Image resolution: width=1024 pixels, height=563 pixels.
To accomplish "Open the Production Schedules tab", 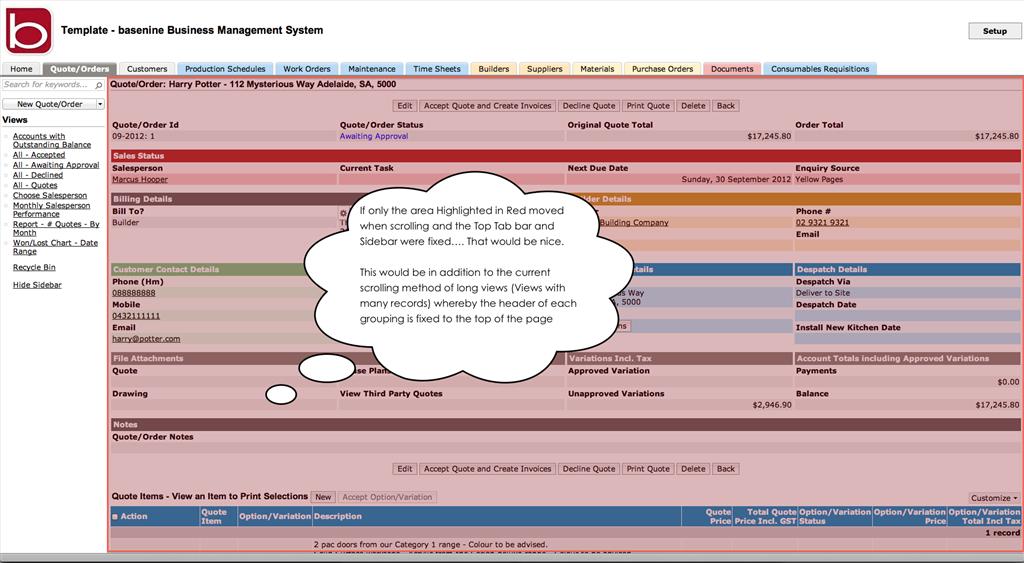I will pos(225,69).
